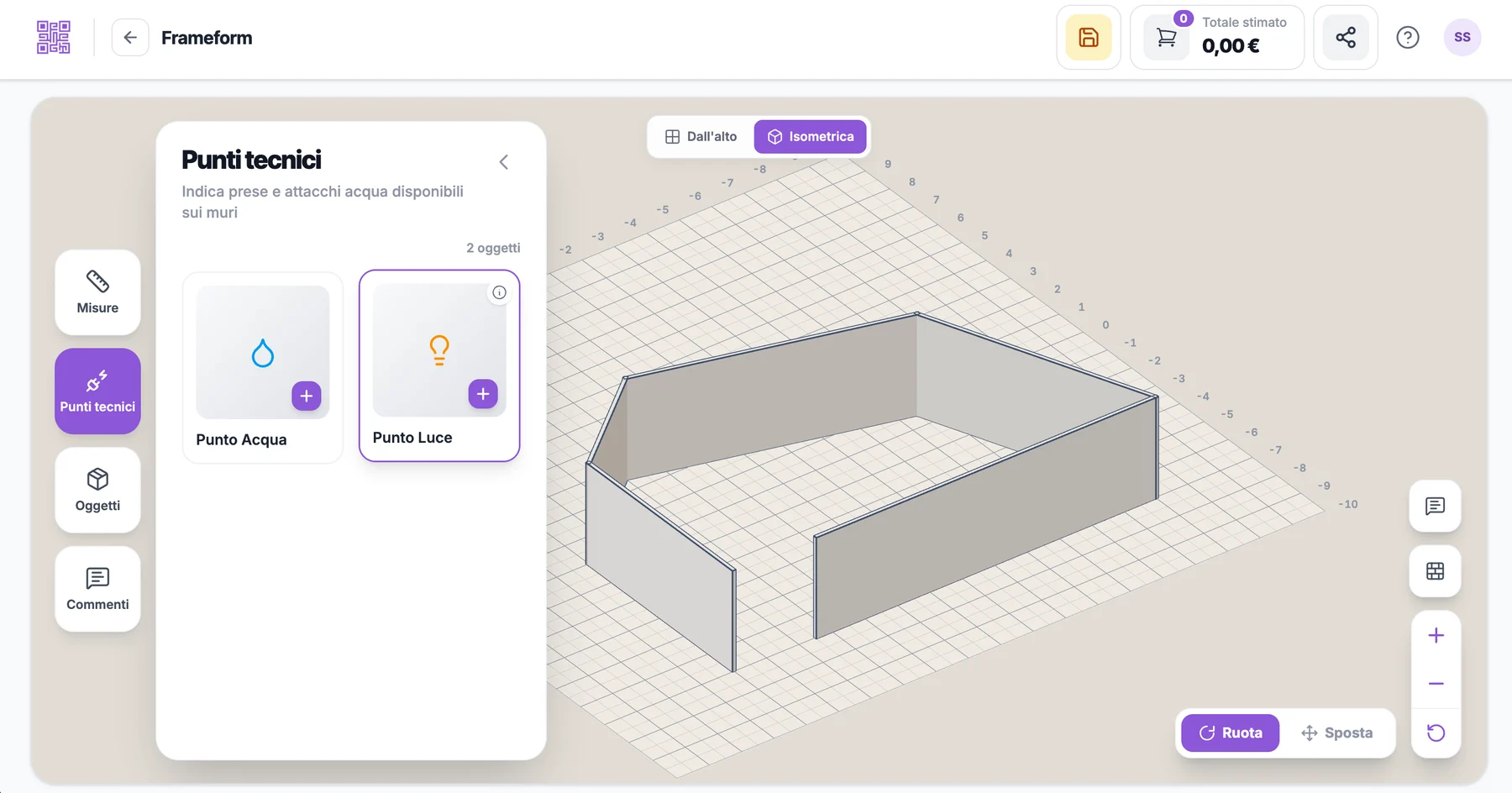This screenshot has height=793, width=1512.
Task: Zoom out with the minus button
Action: point(1436,684)
